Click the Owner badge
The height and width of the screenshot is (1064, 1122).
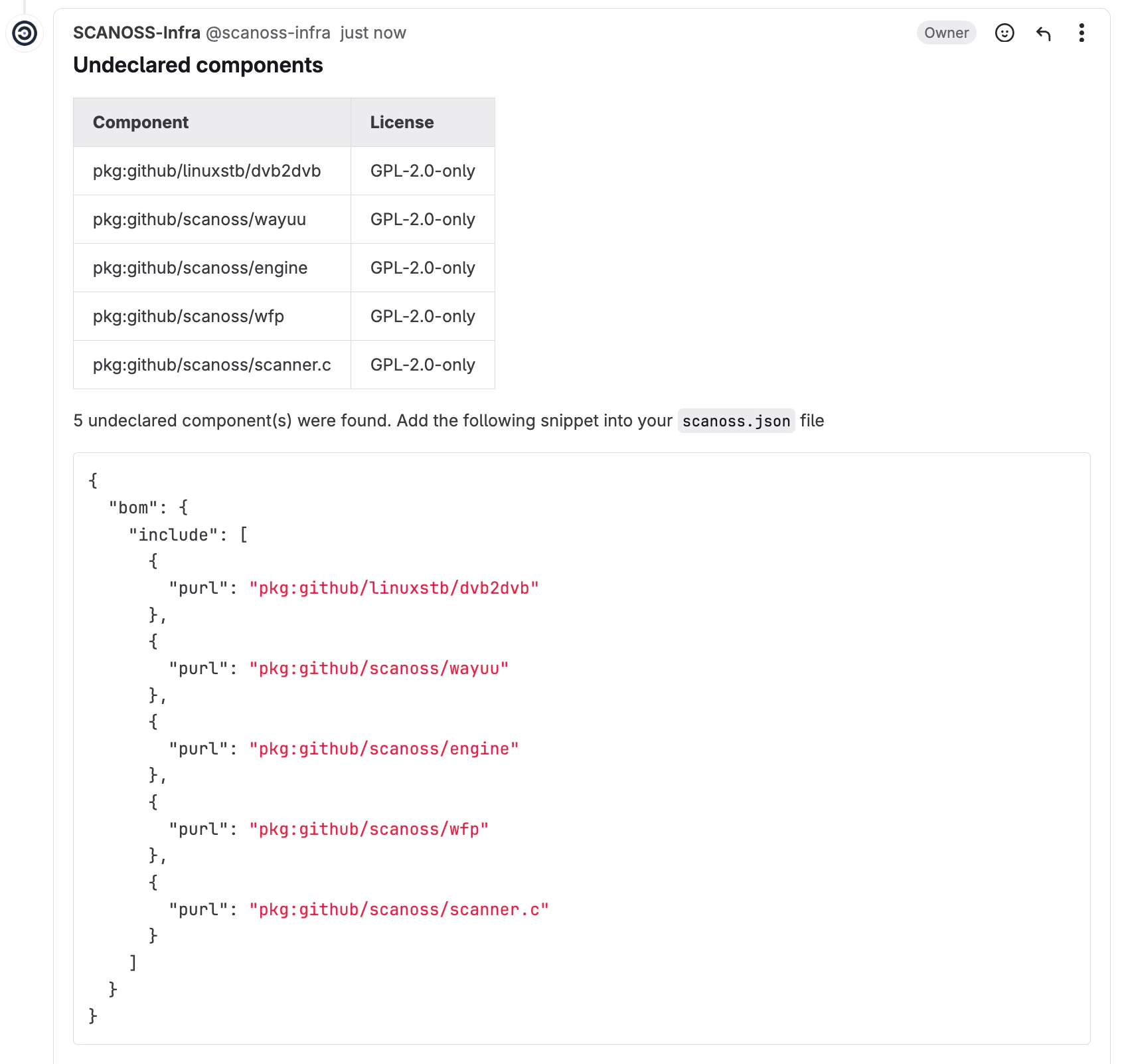coord(945,33)
